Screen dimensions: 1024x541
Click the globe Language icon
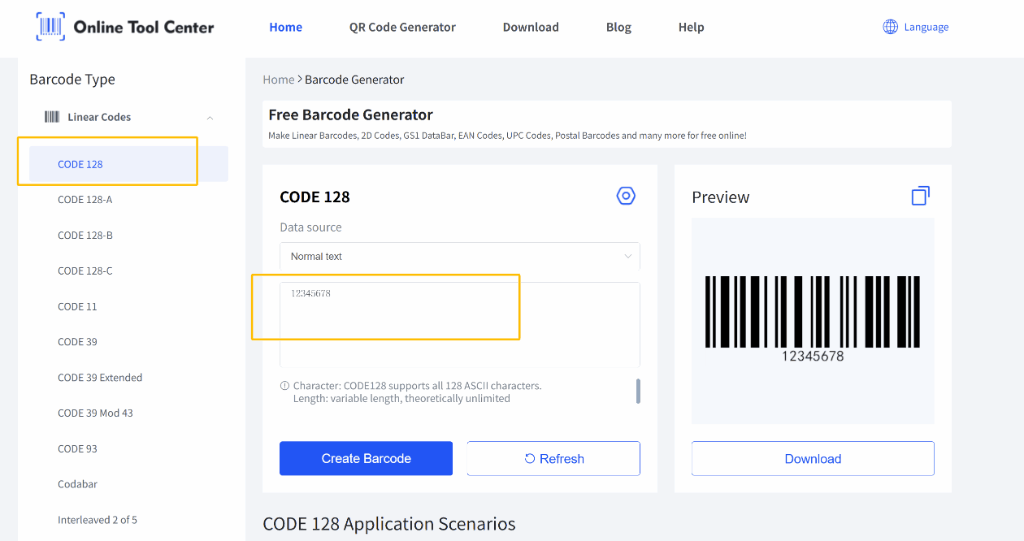click(890, 27)
